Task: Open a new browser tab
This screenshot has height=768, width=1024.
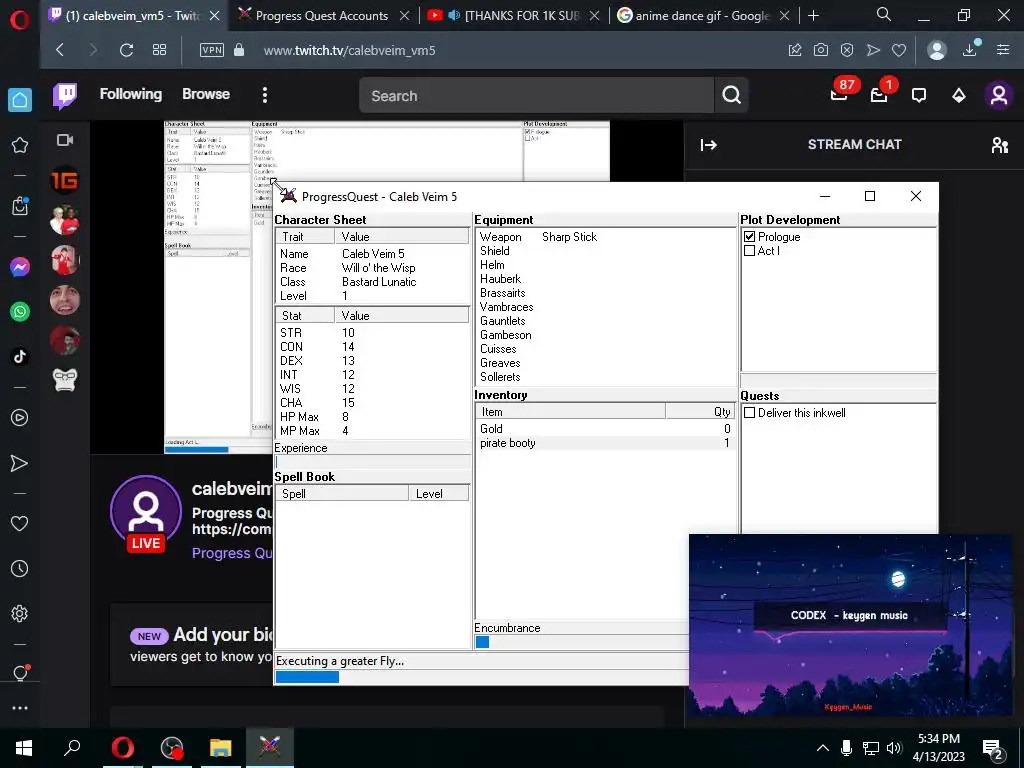Action: pos(814,15)
